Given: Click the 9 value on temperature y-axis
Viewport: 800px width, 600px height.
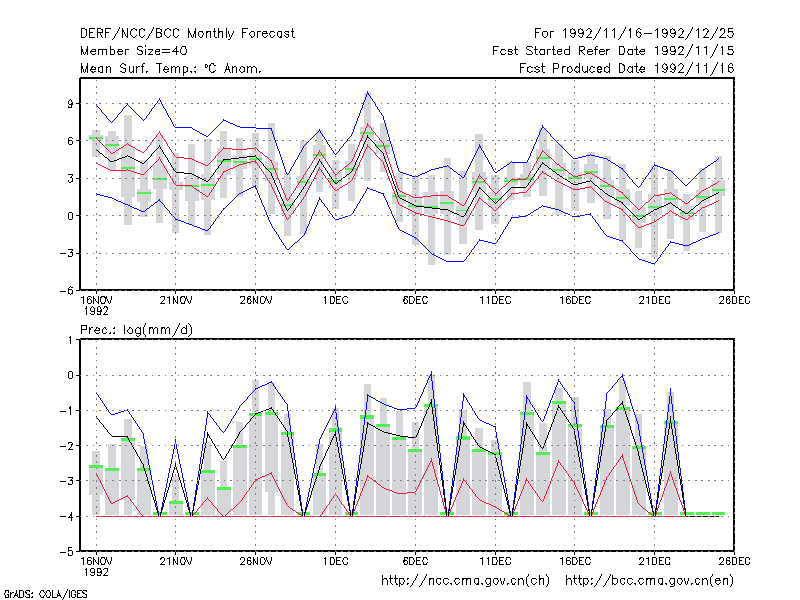Looking at the screenshot, I should point(70,104).
